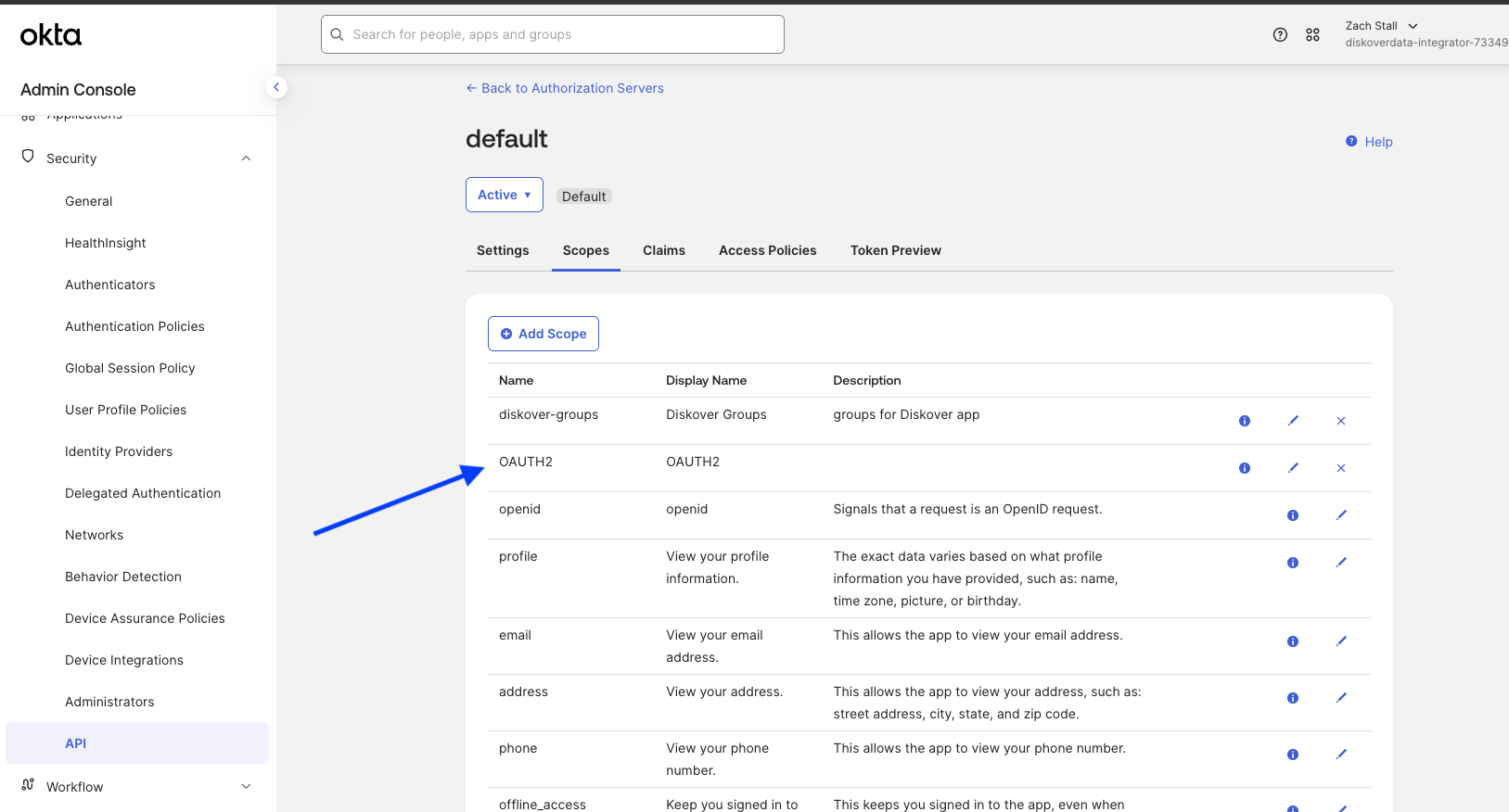
Task: Edit the OAUTH2 scope
Action: (1293, 468)
